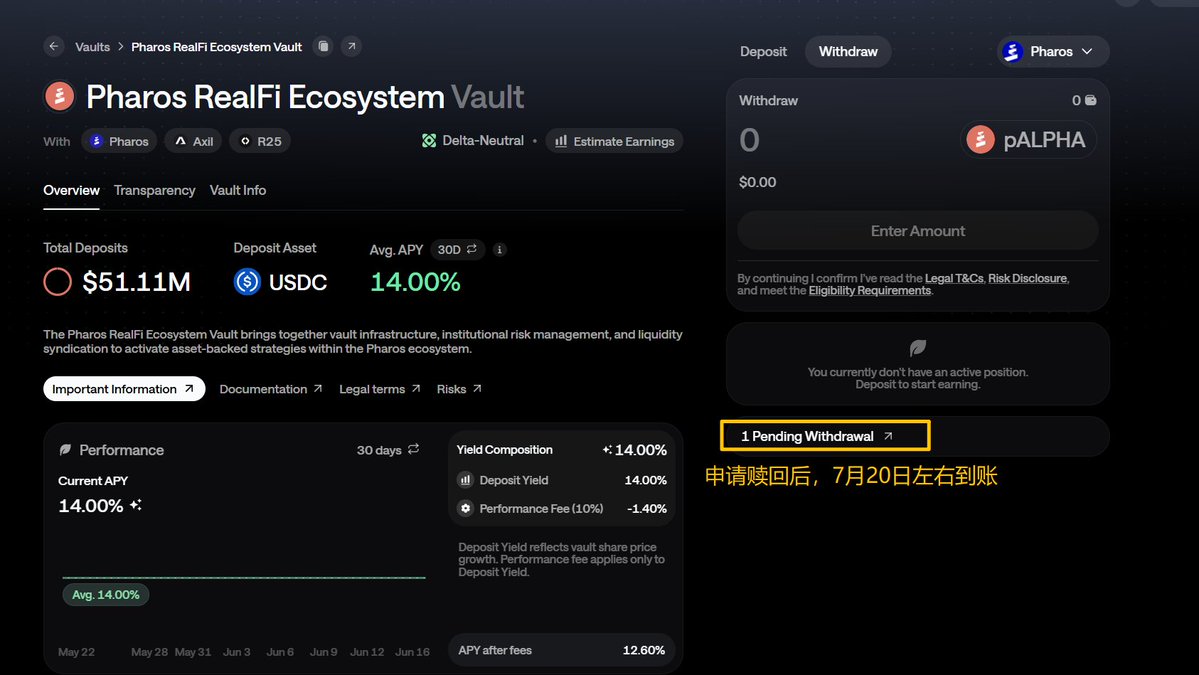
Task: Toggle the 30D Avg. APY period
Action: pyautogui.click(x=457, y=249)
